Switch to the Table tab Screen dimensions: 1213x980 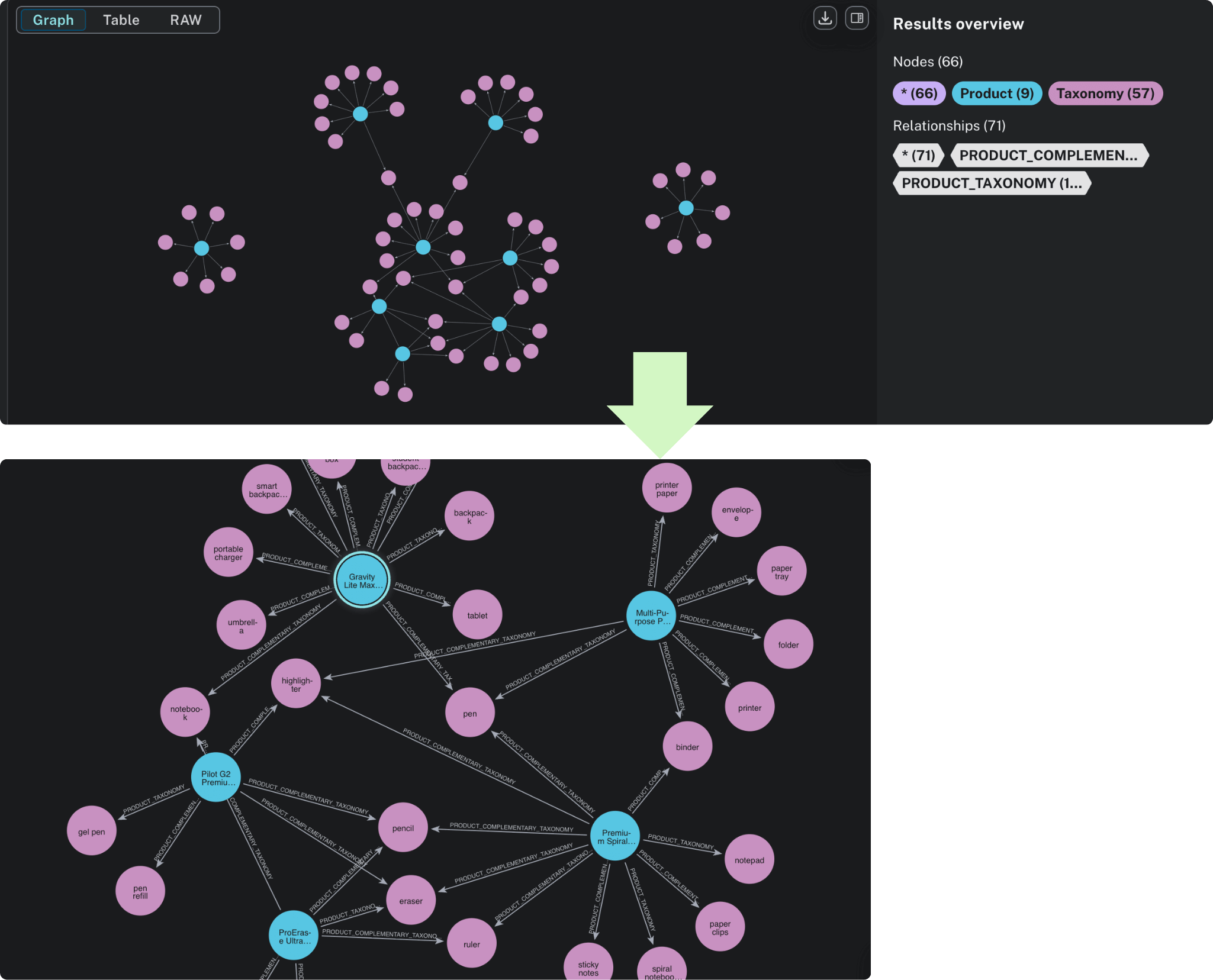121,20
